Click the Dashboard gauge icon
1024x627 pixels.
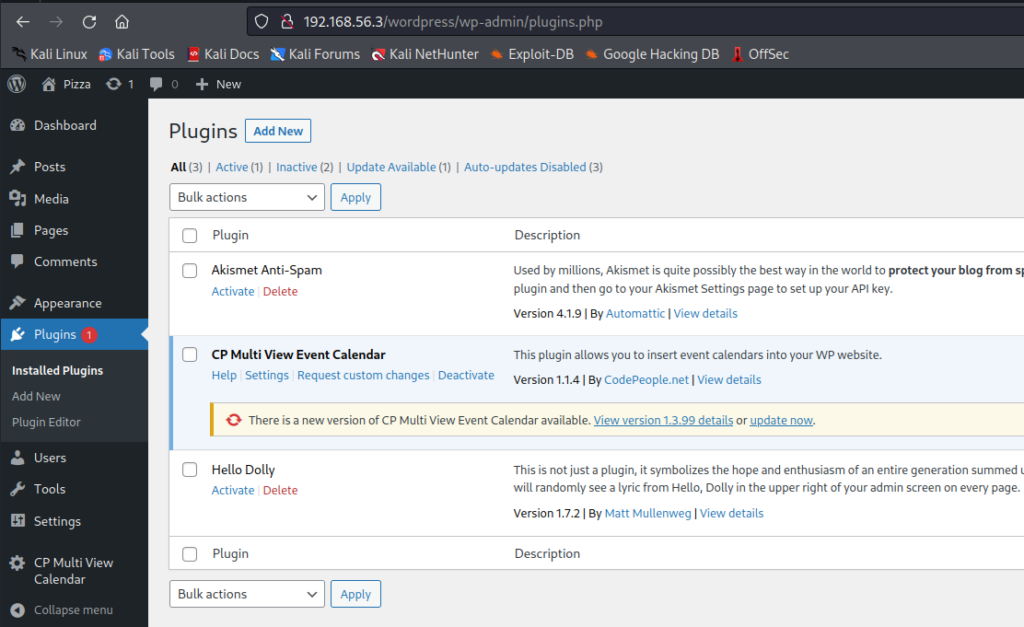pos(18,125)
